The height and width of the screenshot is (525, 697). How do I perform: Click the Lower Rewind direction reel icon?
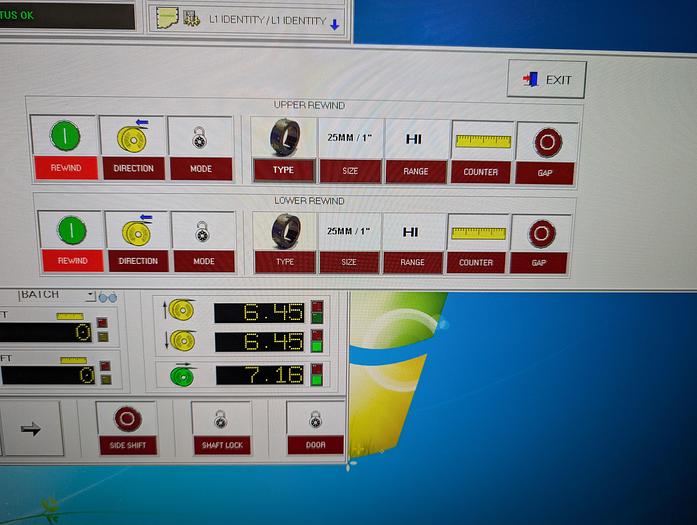click(x=137, y=232)
